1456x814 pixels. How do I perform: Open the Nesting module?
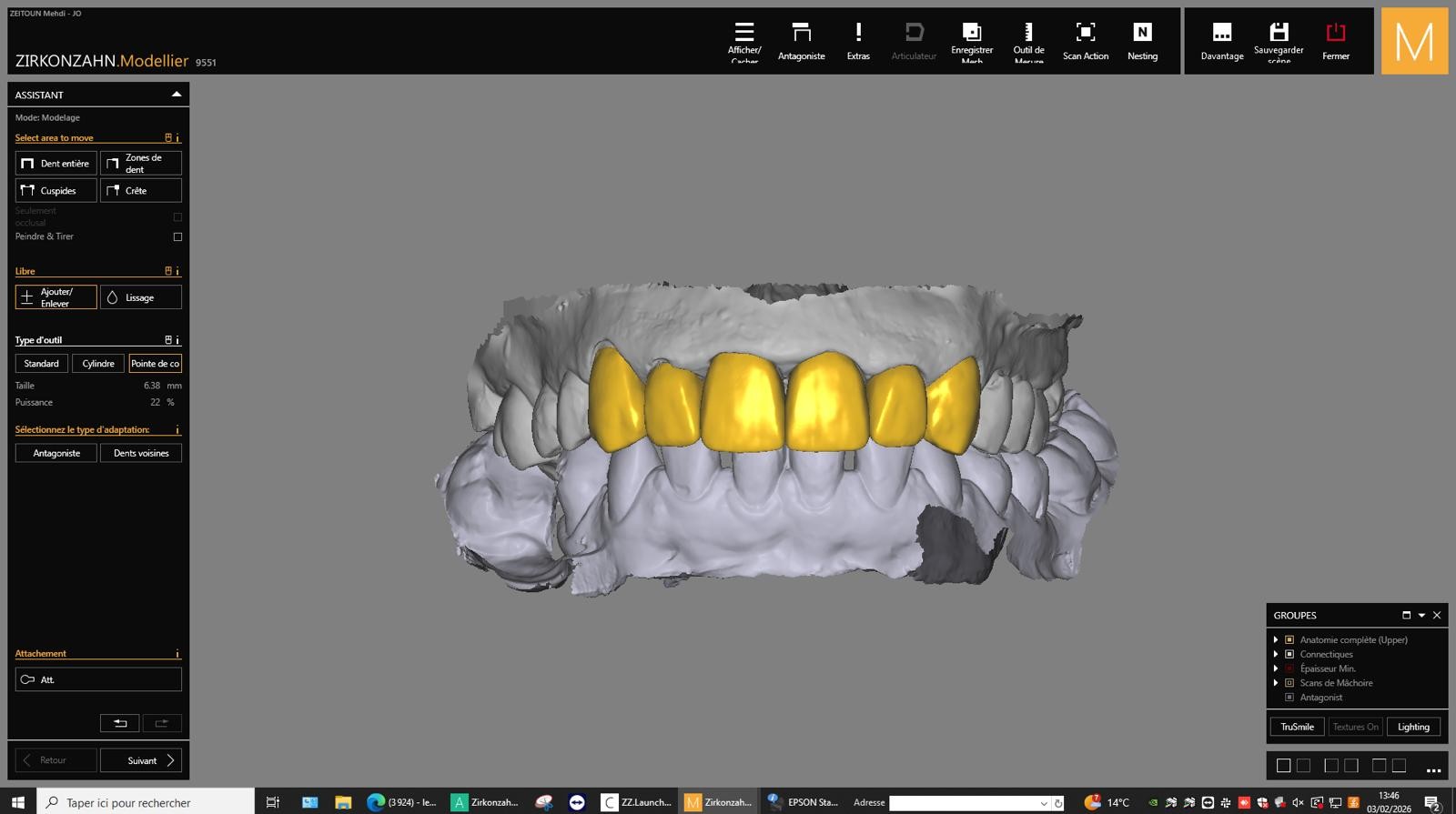pyautogui.click(x=1142, y=42)
